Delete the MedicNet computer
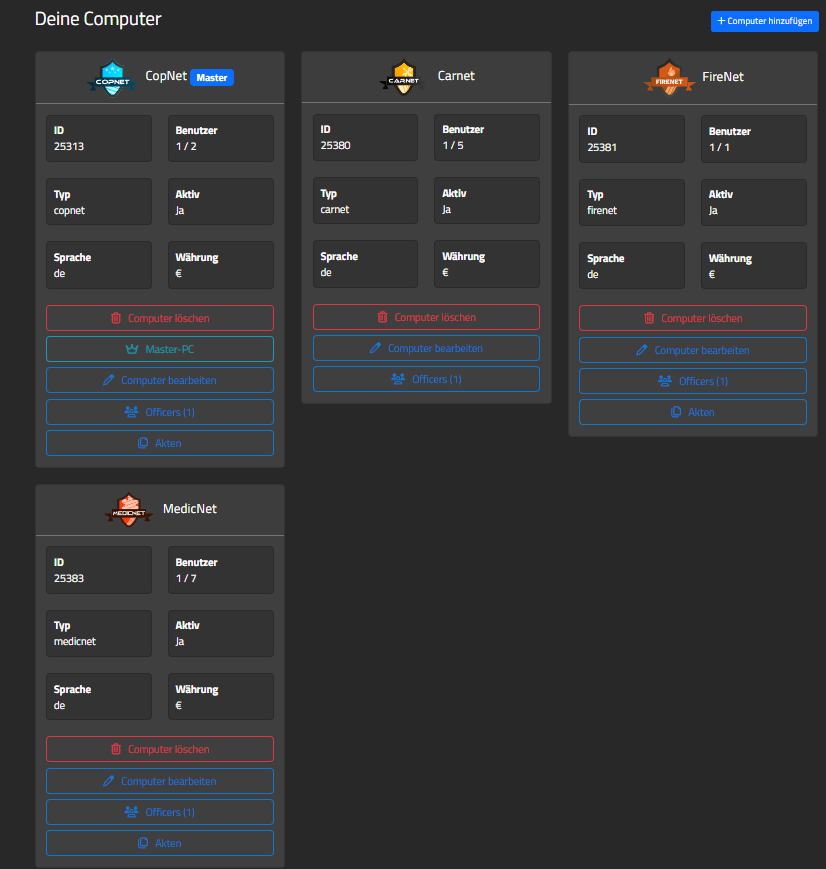 160,749
